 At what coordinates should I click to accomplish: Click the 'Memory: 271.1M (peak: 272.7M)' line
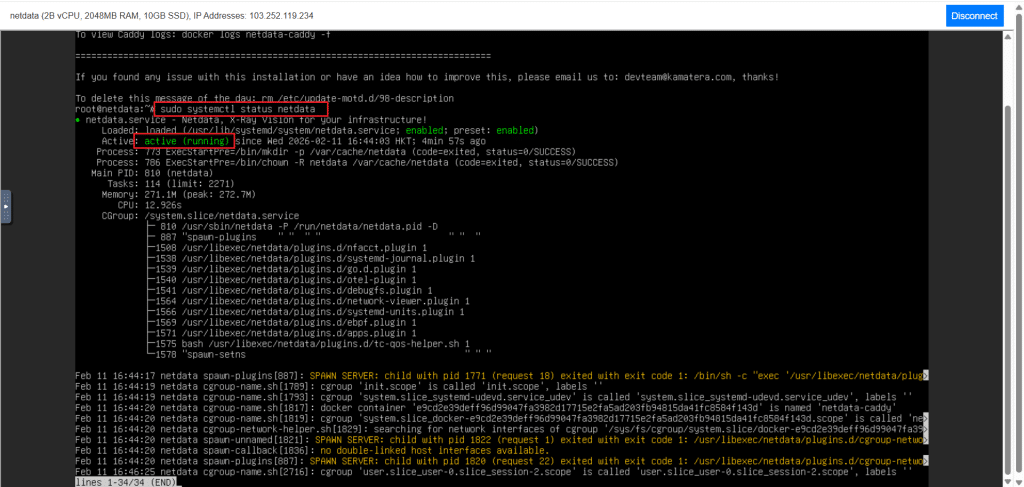click(x=178, y=195)
